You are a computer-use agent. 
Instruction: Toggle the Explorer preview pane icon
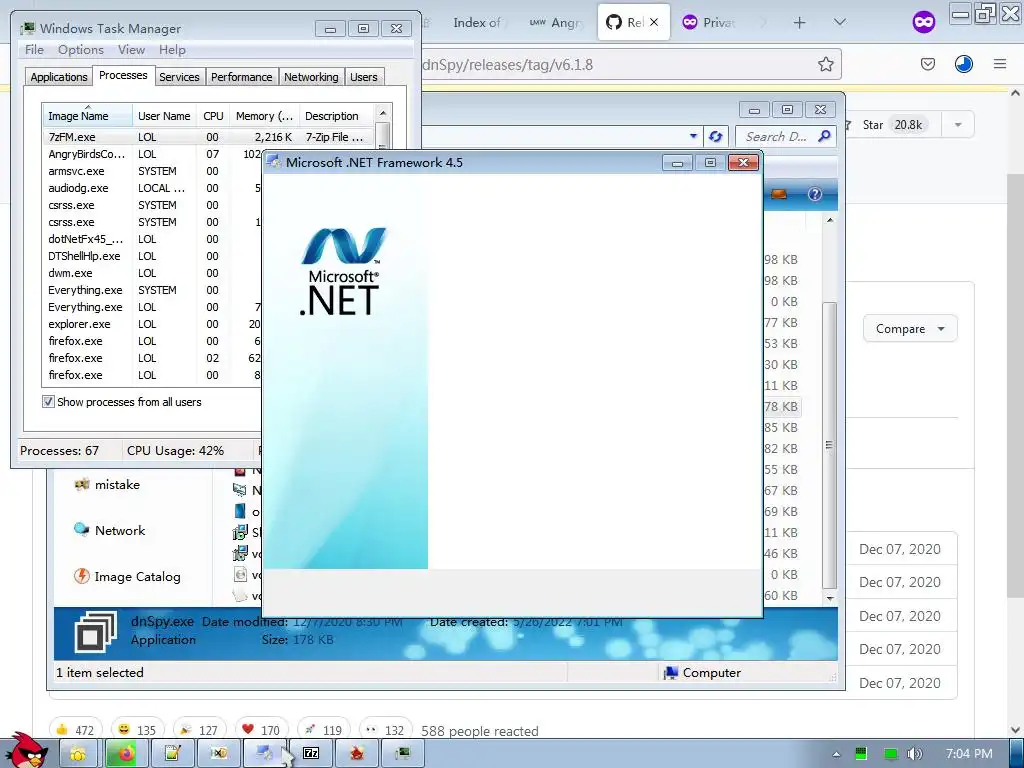click(x=779, y=194)
